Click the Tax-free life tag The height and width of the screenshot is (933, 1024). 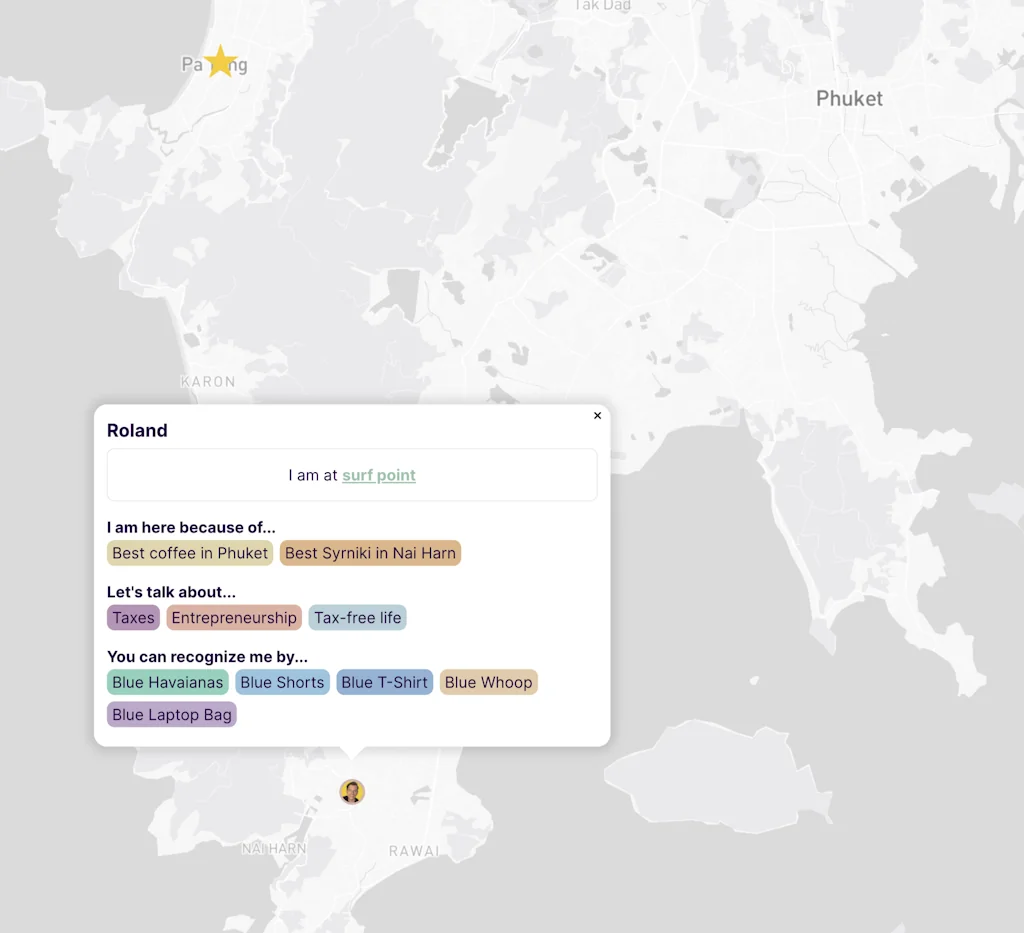(357, 618)
